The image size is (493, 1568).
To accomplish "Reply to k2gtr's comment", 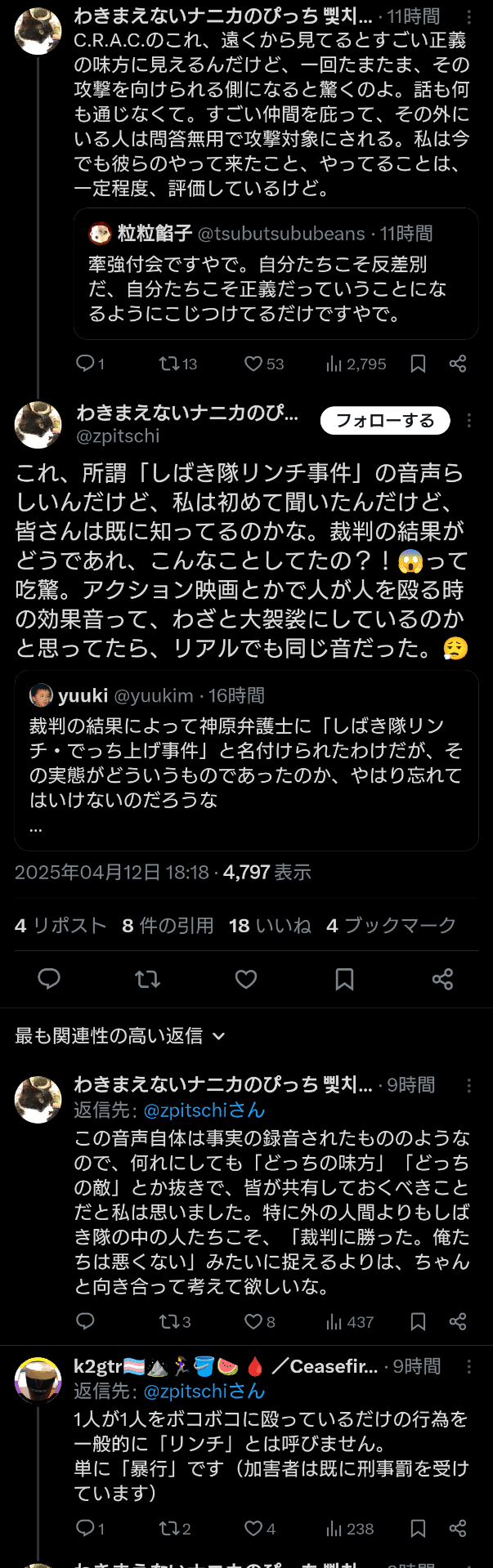I will click(85, 1527).
